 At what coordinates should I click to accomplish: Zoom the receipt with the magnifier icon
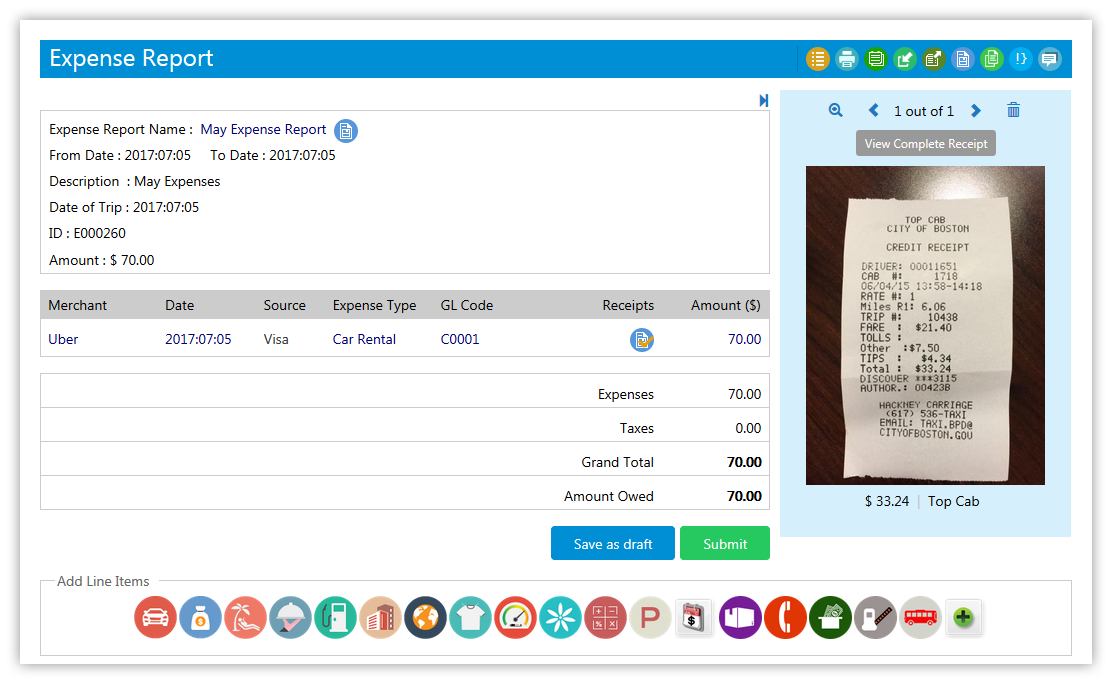(x=835, y=110)
